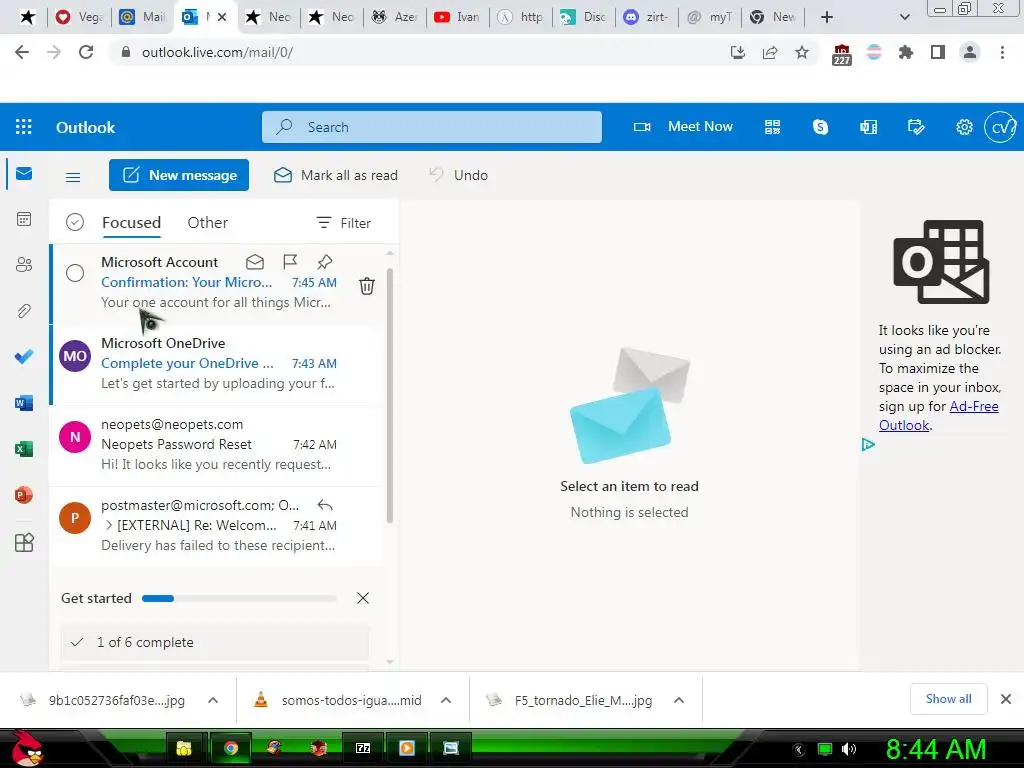
Task: Open Chrome extensions puzzle icon
Action: tap(905, 52)
